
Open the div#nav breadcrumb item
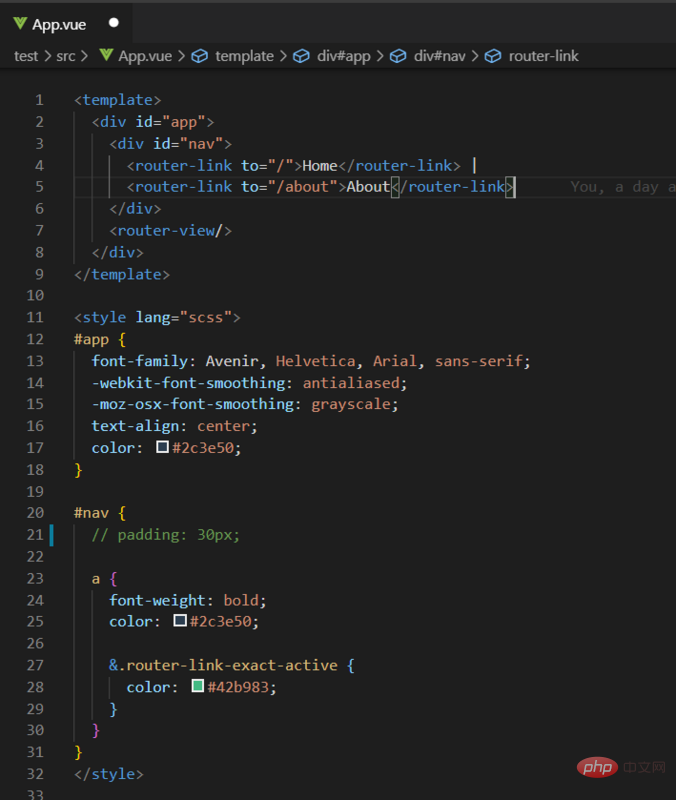coord(440,56)
